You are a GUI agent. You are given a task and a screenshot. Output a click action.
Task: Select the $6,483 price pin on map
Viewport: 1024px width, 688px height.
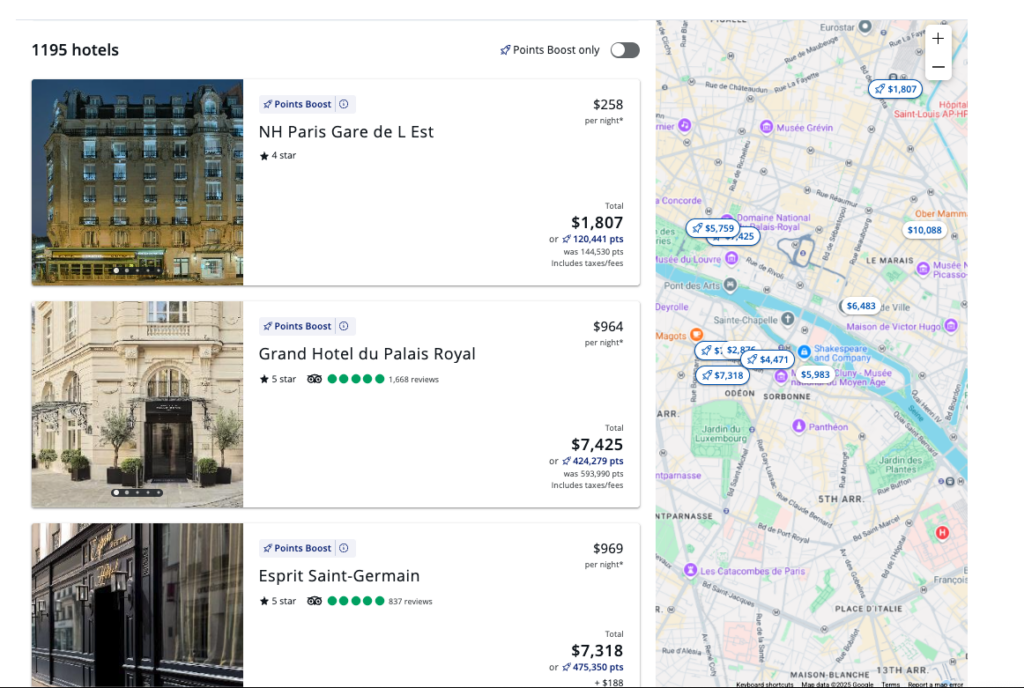point(860,306)
